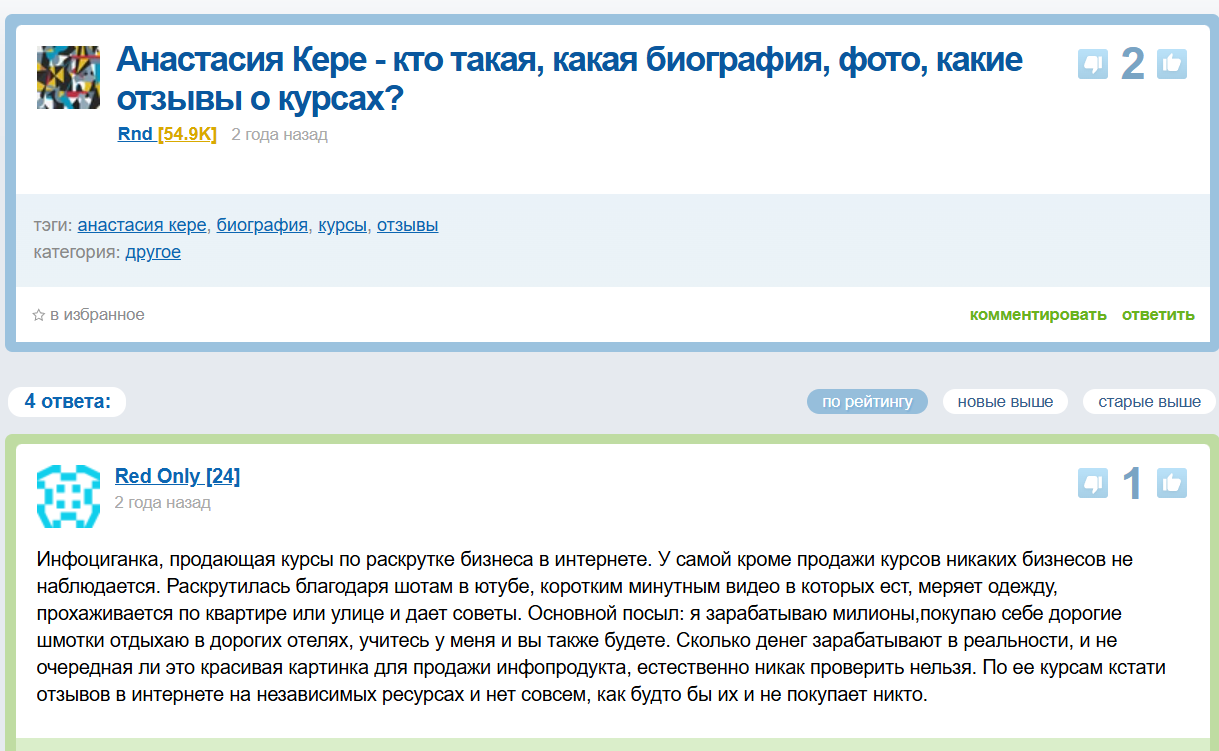The width and height of the screenshot is (1219, 751).
Task: Sort answers with новые выше
Action: 1005,402
